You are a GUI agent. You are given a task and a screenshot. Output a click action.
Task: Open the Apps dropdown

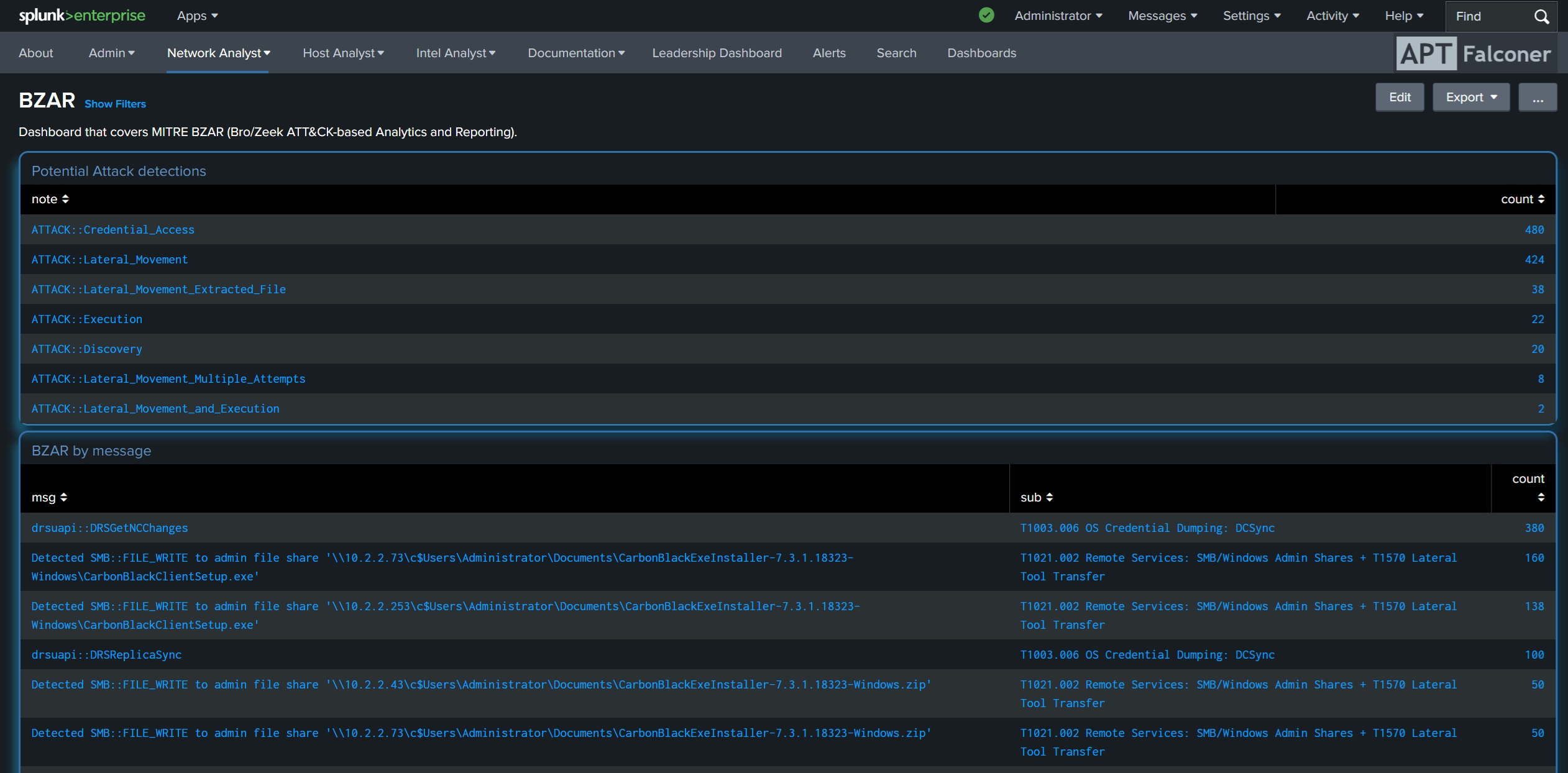click(x=198, y=16)
